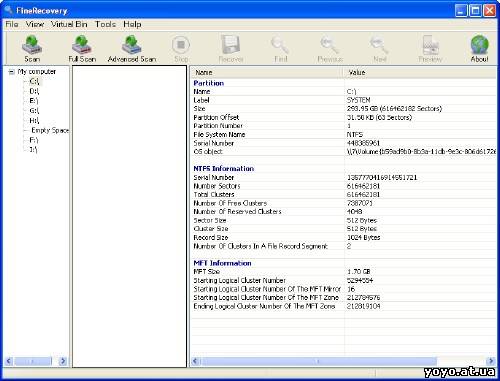Close the FineRecovery window

pyautogui.click(x=490, y=11)
